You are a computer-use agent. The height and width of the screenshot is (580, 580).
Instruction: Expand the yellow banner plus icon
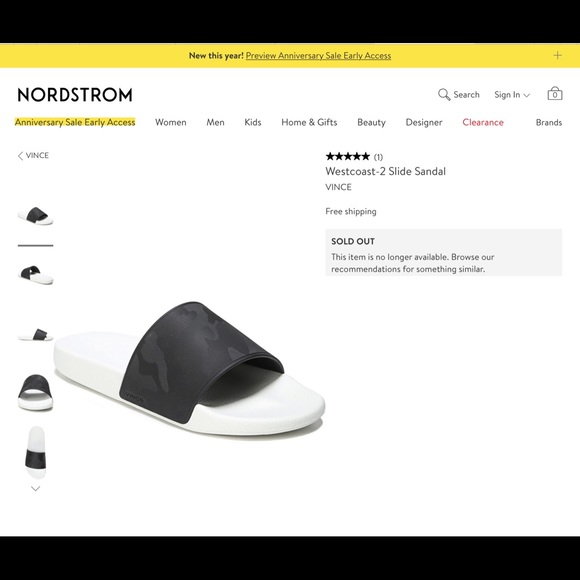click(557, 55)
